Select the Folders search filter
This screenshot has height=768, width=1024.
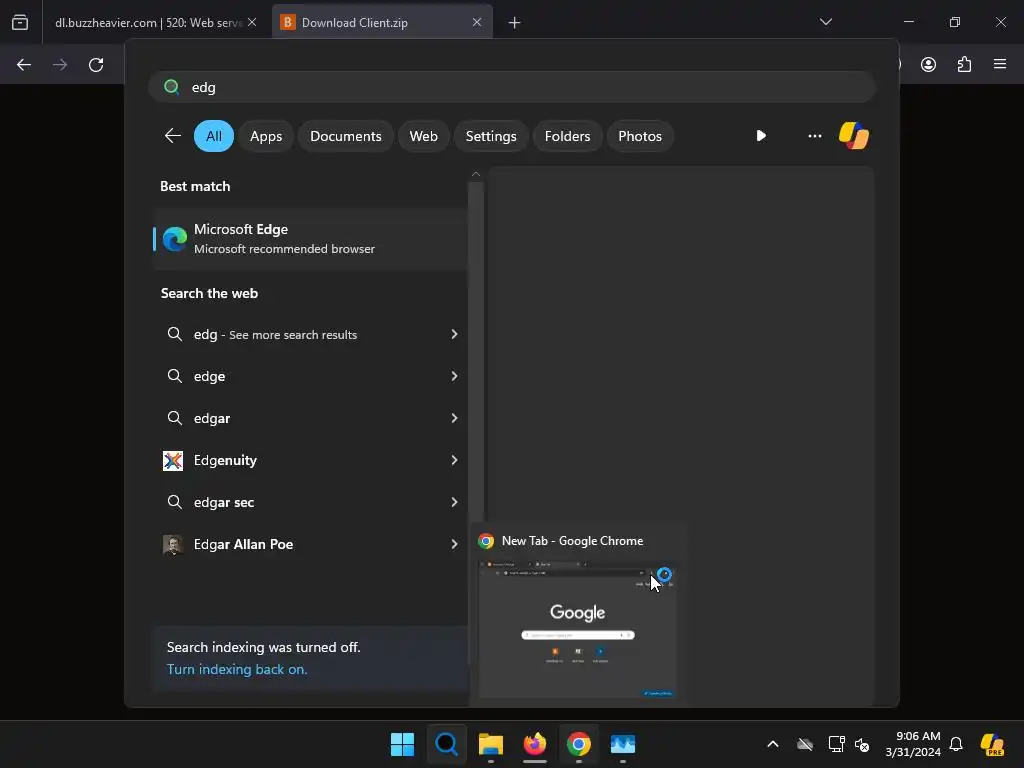[568, 136]
